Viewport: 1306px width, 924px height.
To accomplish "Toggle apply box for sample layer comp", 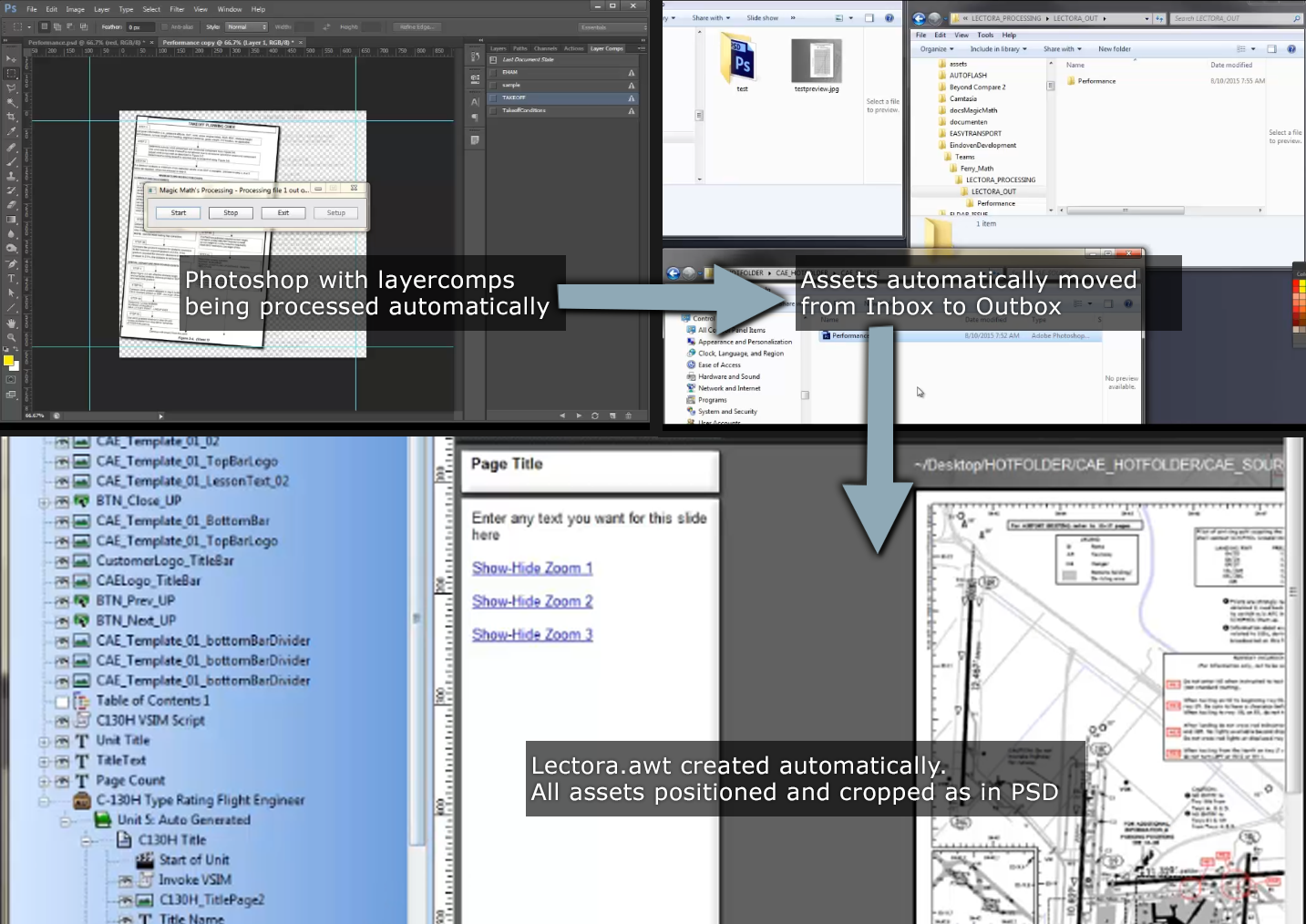I will pos(493,85).
